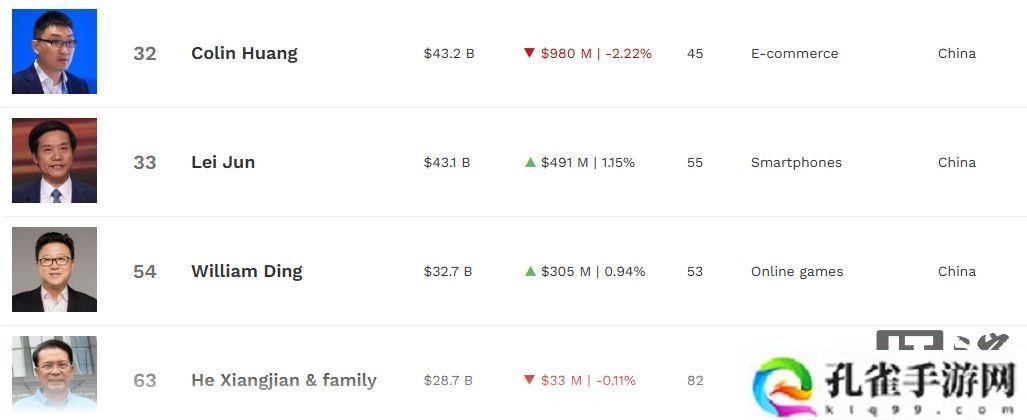Viewport: 1027px width, 420px height.
Task: Click Colin Huang's $43.2 B net worth
Action: pos(448,54)
